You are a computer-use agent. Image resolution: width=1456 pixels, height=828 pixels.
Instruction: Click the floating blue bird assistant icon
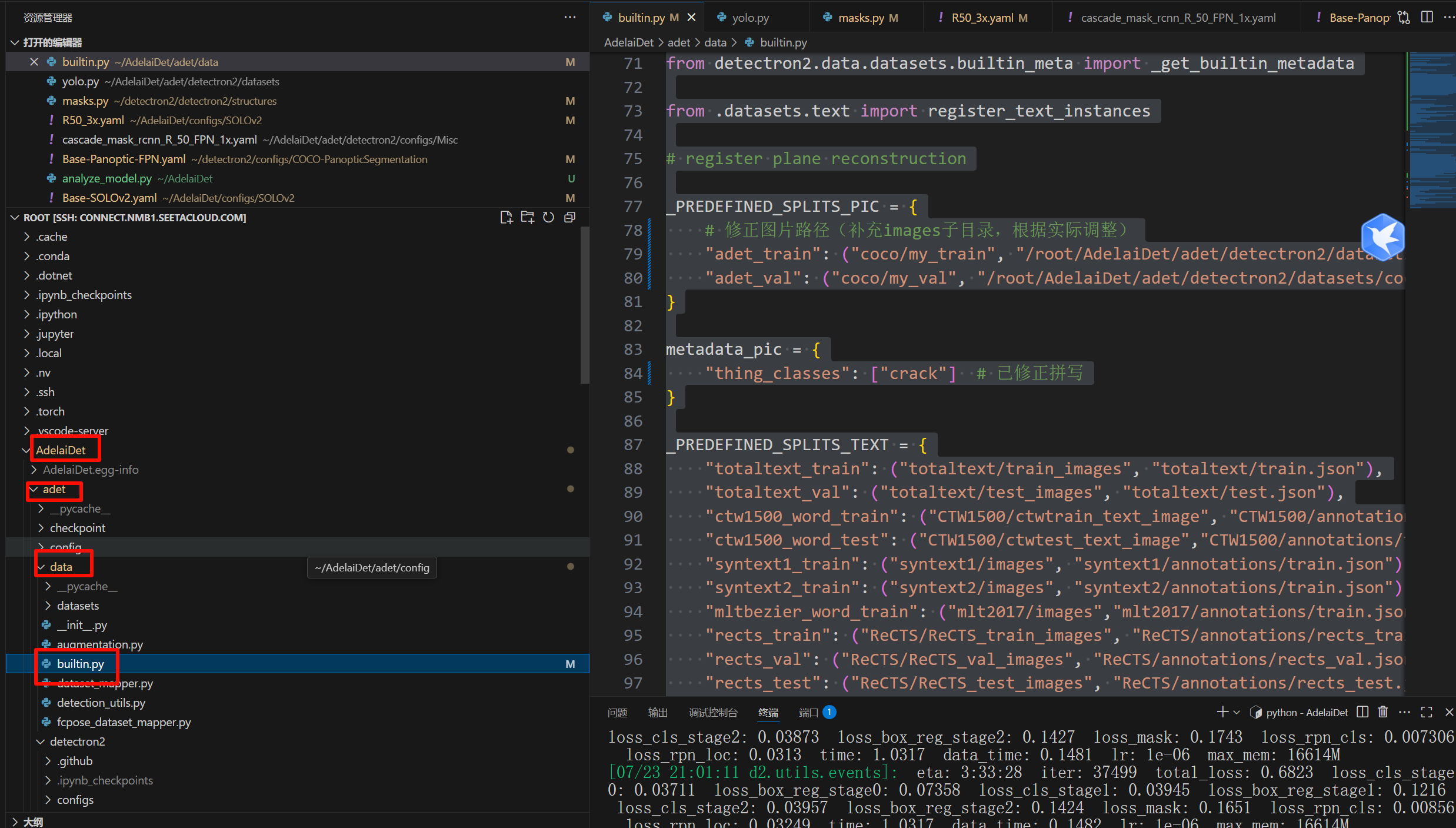(x=1383, y=238)
